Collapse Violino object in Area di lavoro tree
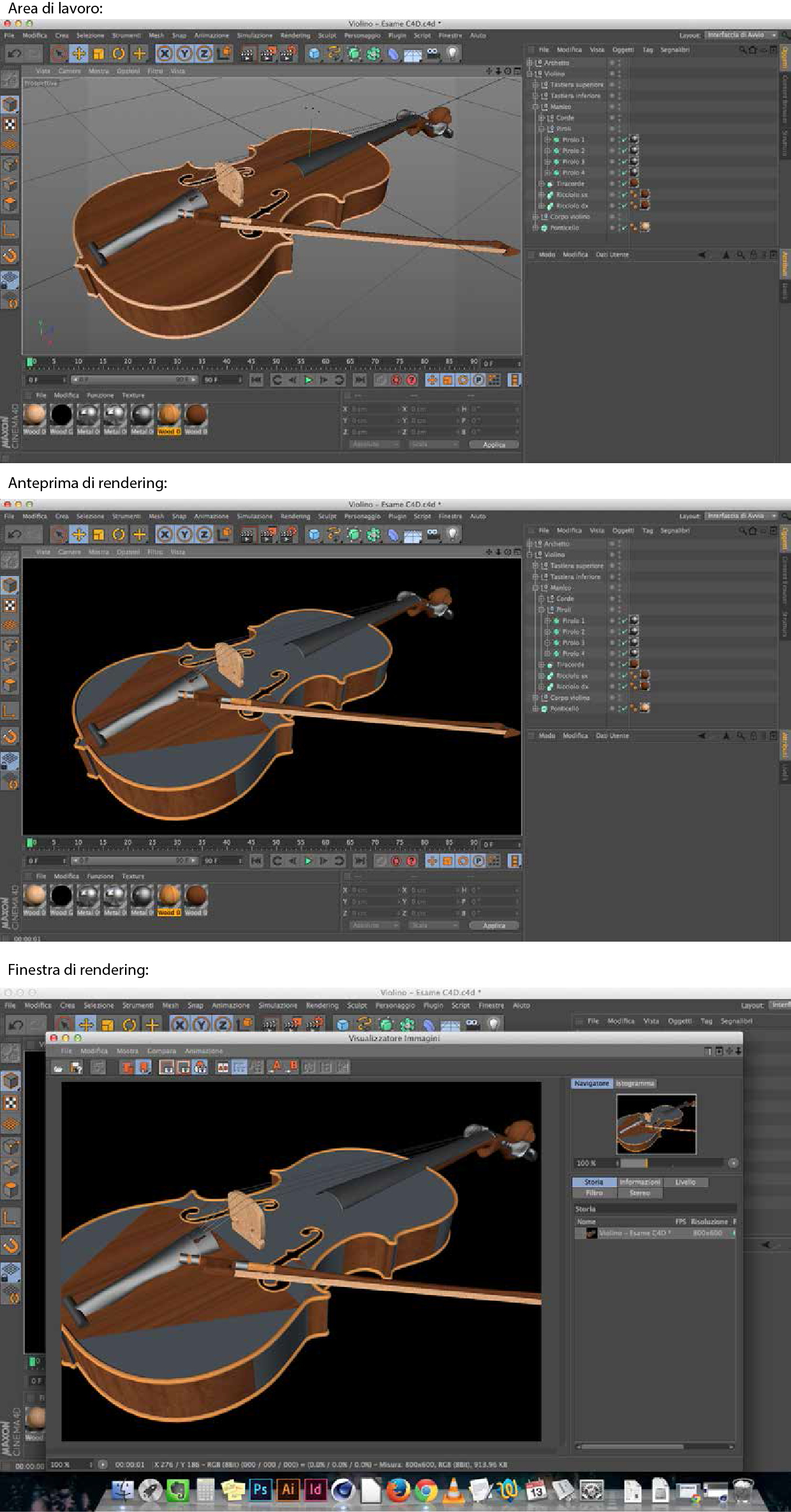791x1512 pixels. [x=529, y=74]
